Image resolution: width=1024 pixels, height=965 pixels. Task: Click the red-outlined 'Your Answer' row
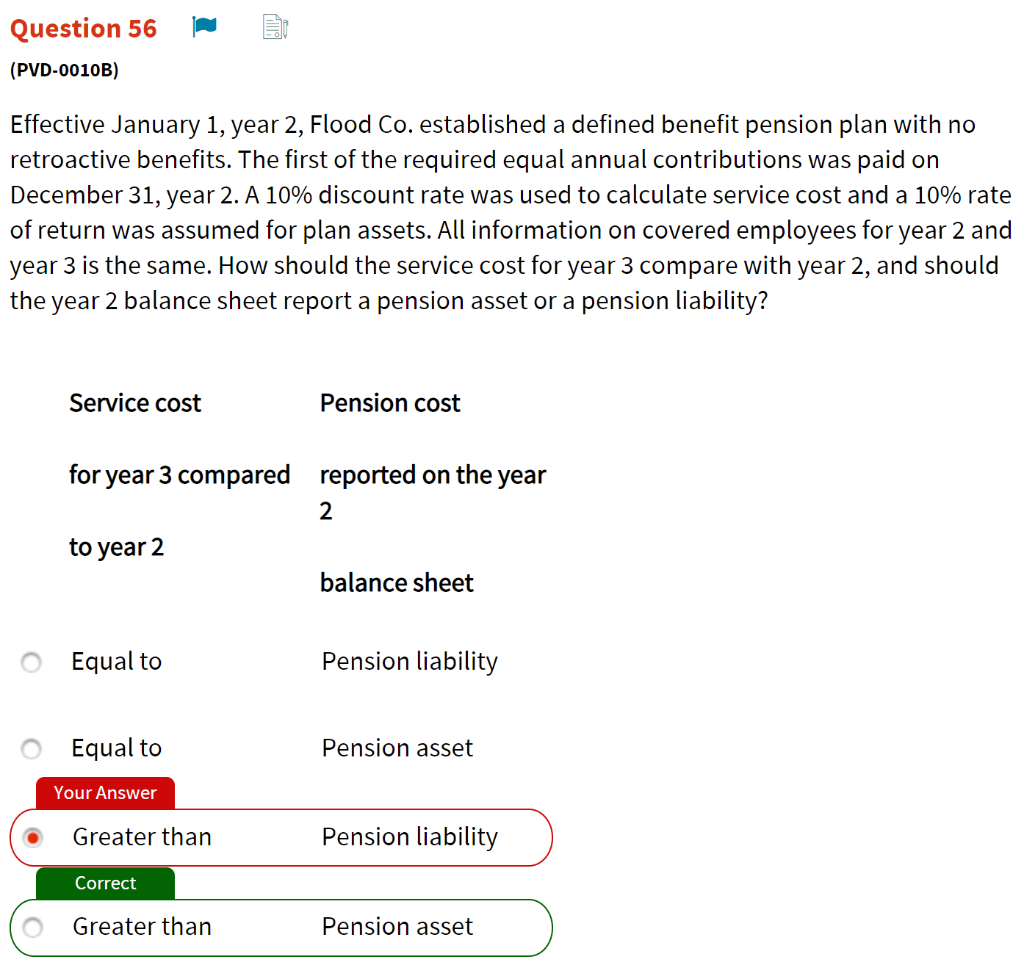click(280, 837)
